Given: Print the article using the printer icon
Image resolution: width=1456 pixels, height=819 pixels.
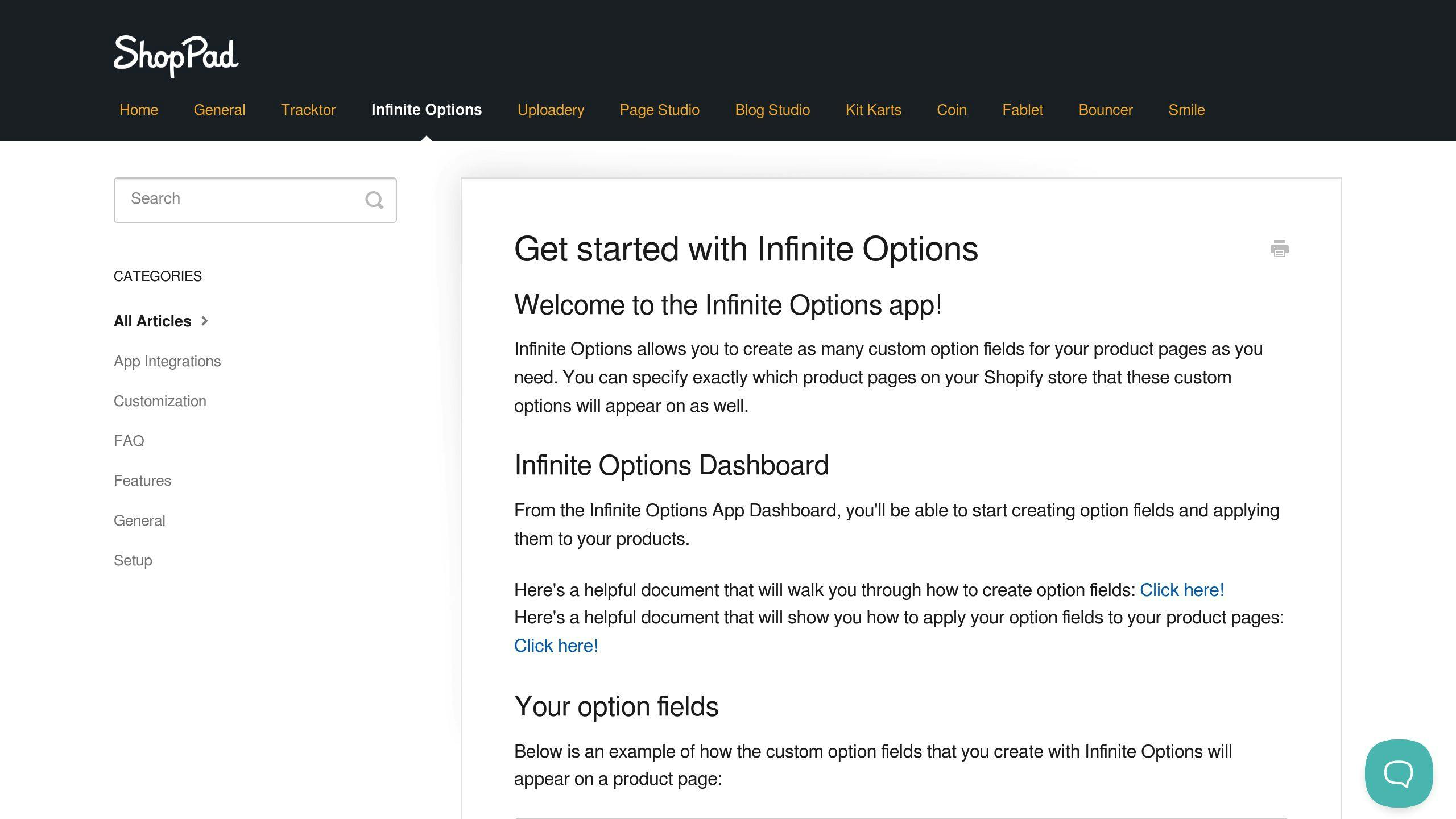Looking at the screenshot, I should pyautogui.click(x=1279, y=249).
